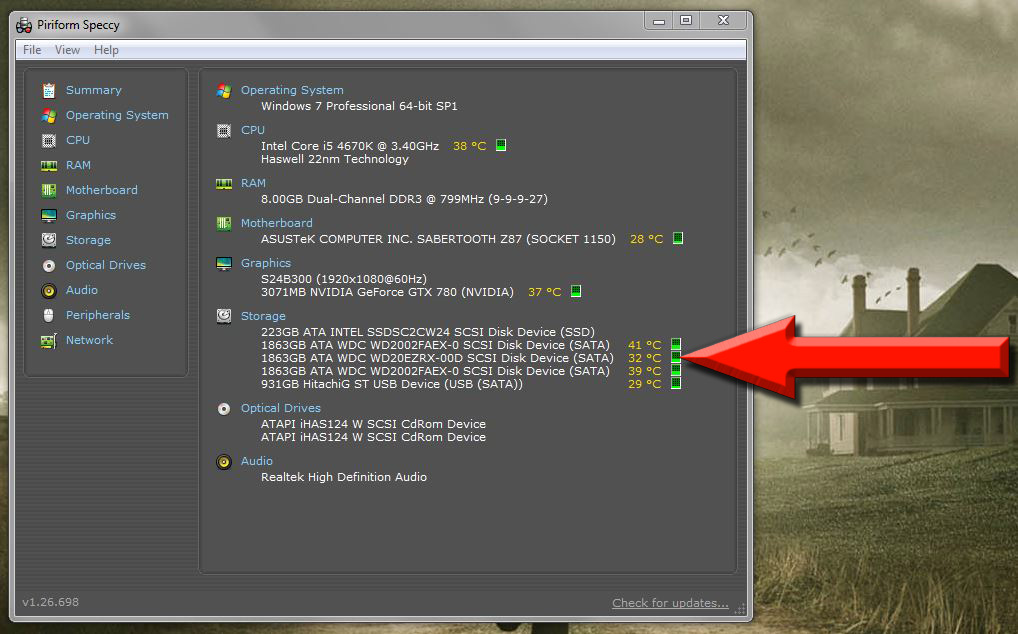1018x634 pixels.
Task: View the Peripherals sidebar section
Action: coord(97,315)
